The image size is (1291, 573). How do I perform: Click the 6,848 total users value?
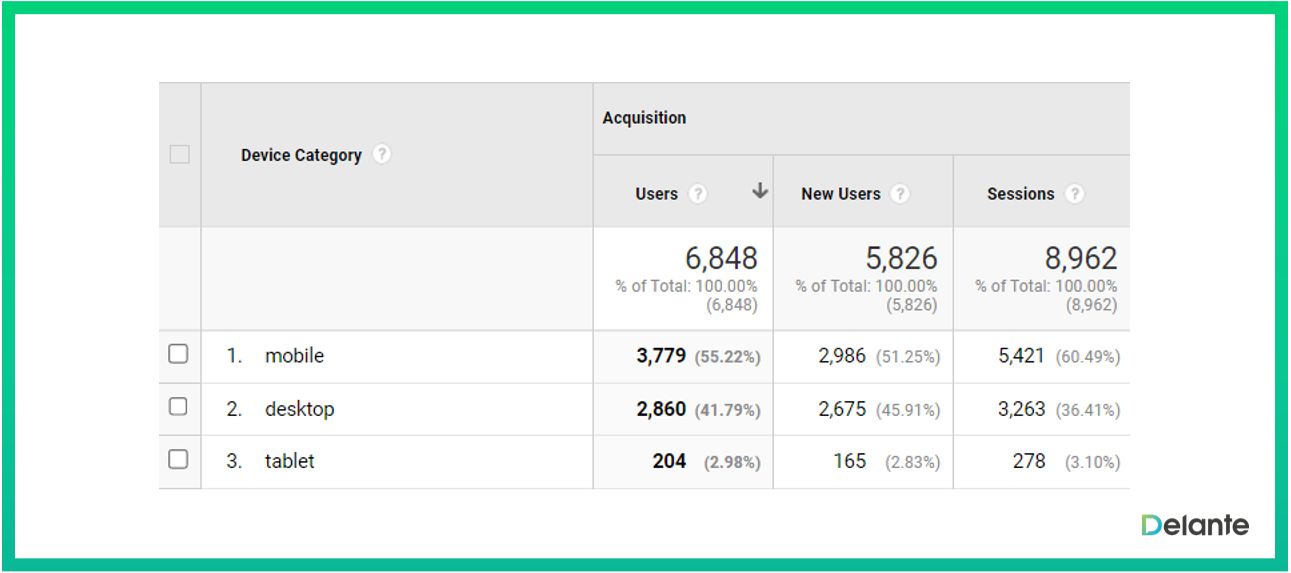click(721, 258)
